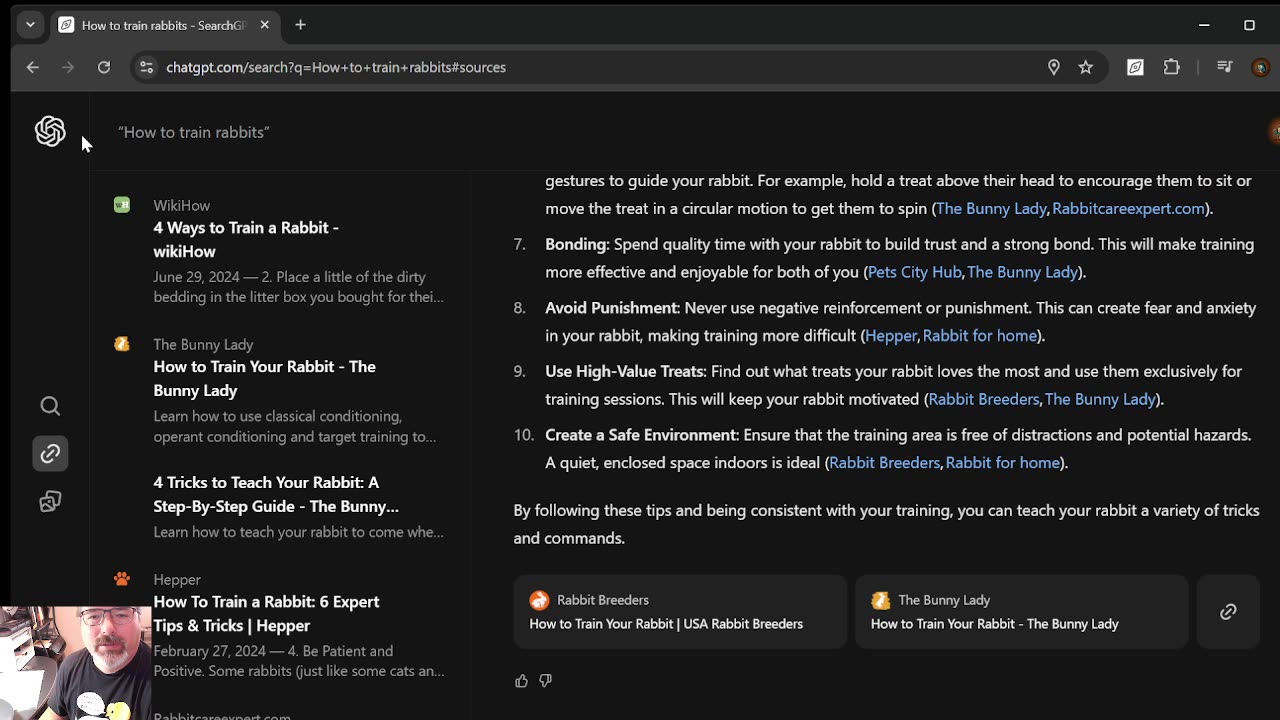This screenshot has width=1280, height=720.
Task: Click Rabbit Breeders citation in High-Value Treats item
Action: click(x=984, y=399)
